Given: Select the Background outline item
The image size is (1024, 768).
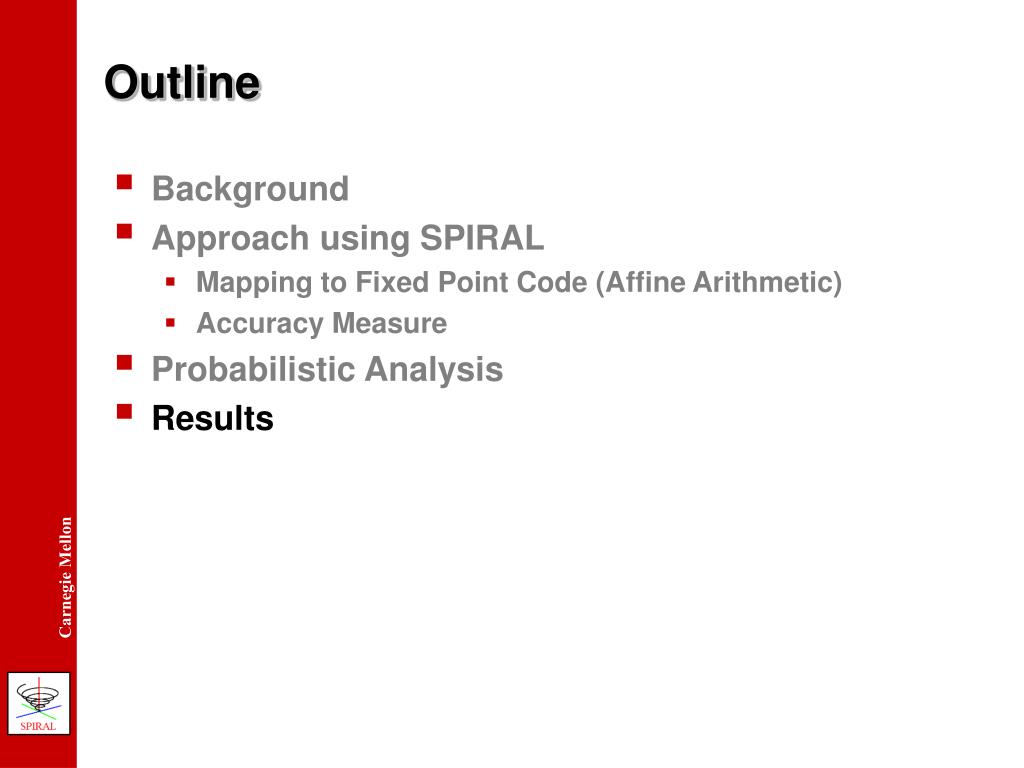Looking at the screenshot, I should (x=250, y=189).
